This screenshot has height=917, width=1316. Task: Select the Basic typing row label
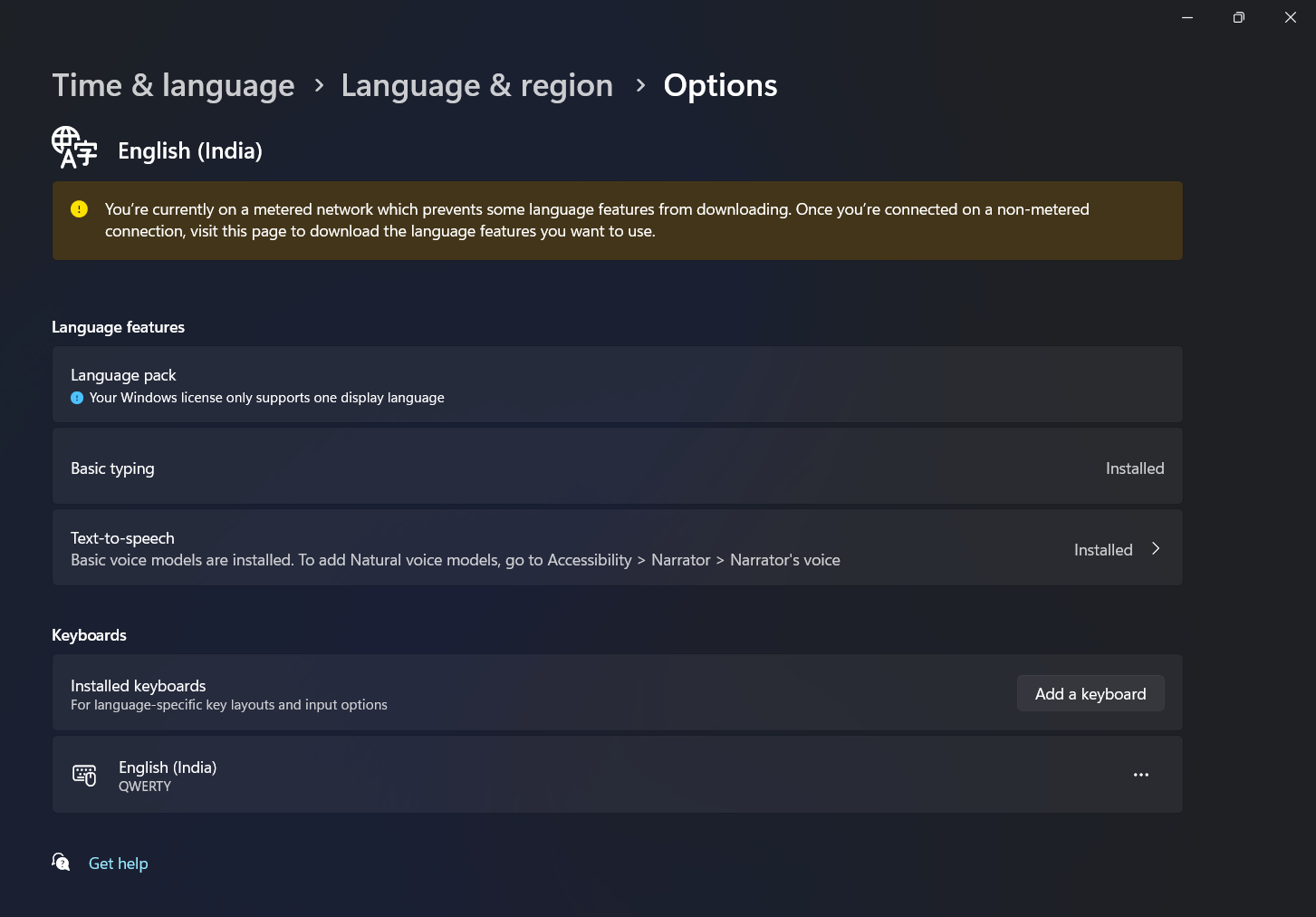[112, 468]
